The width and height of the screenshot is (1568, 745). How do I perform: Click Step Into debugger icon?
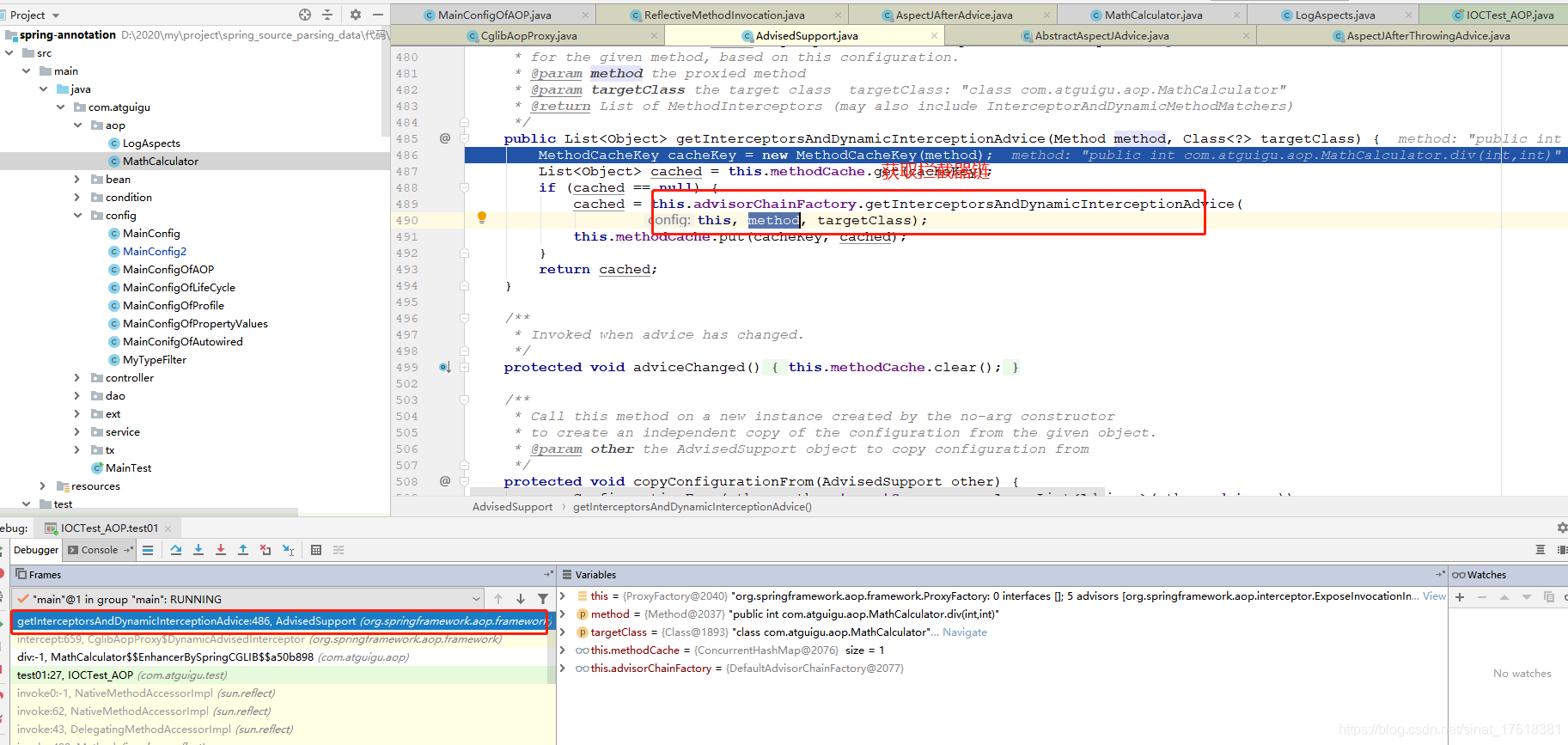[198, 550]
